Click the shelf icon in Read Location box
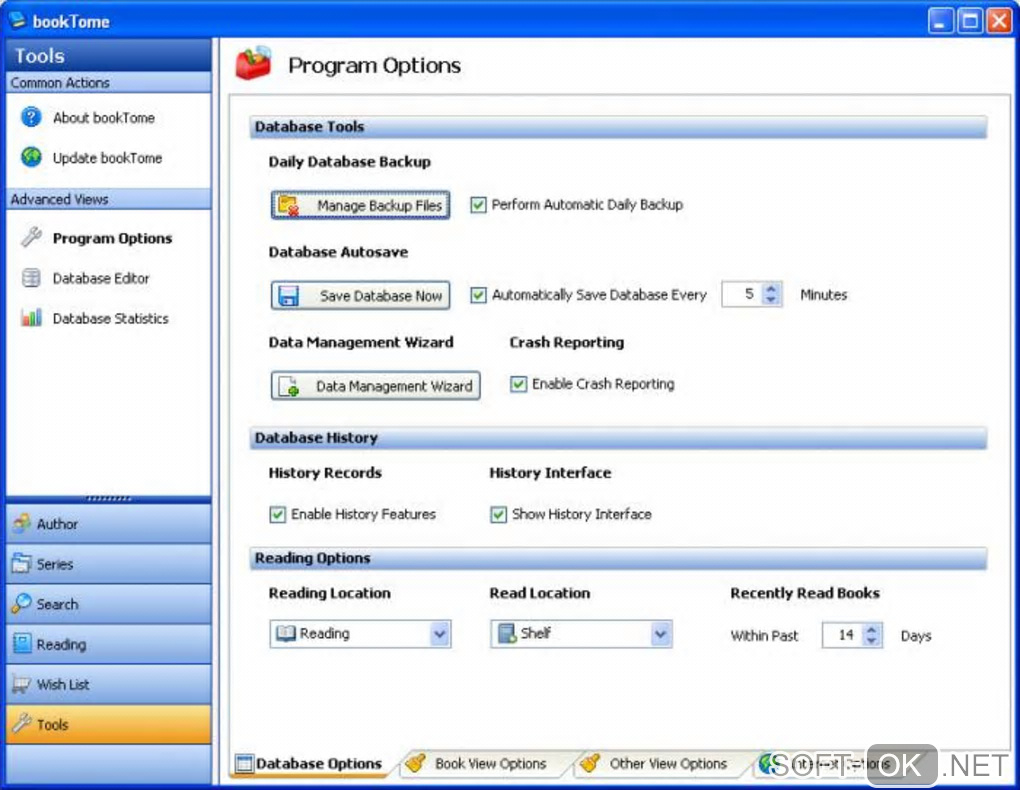Screen dimensions: 1020x790 (x=506, y=633)
